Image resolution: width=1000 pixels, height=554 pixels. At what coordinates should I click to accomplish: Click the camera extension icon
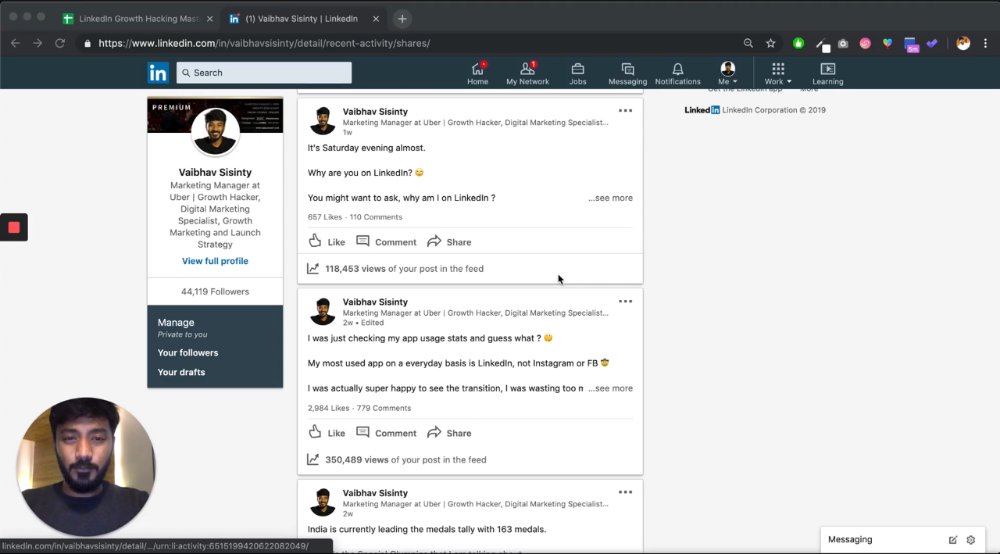(843, 43)
